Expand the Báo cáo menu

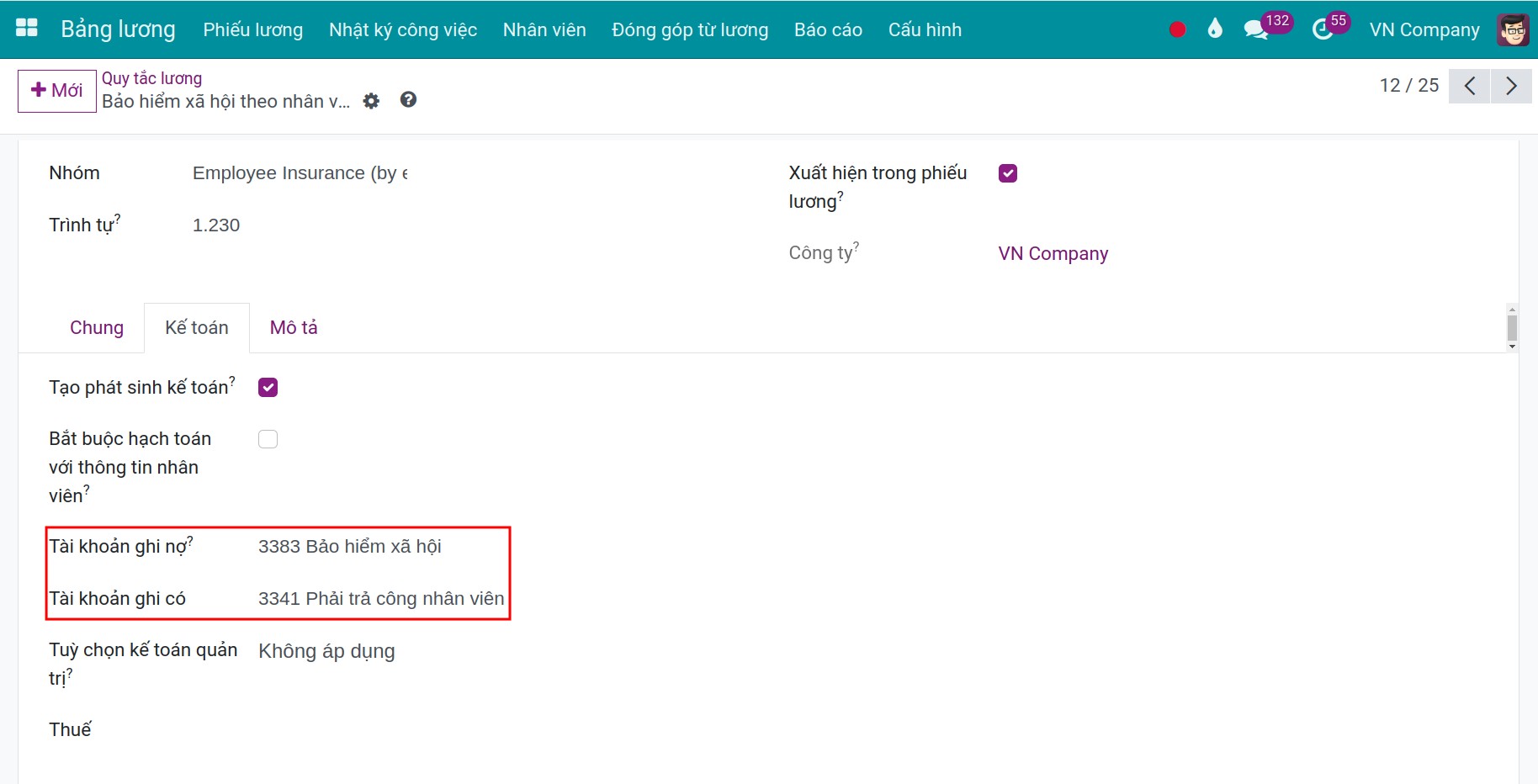pyautogui.click(x=828, y=29)
